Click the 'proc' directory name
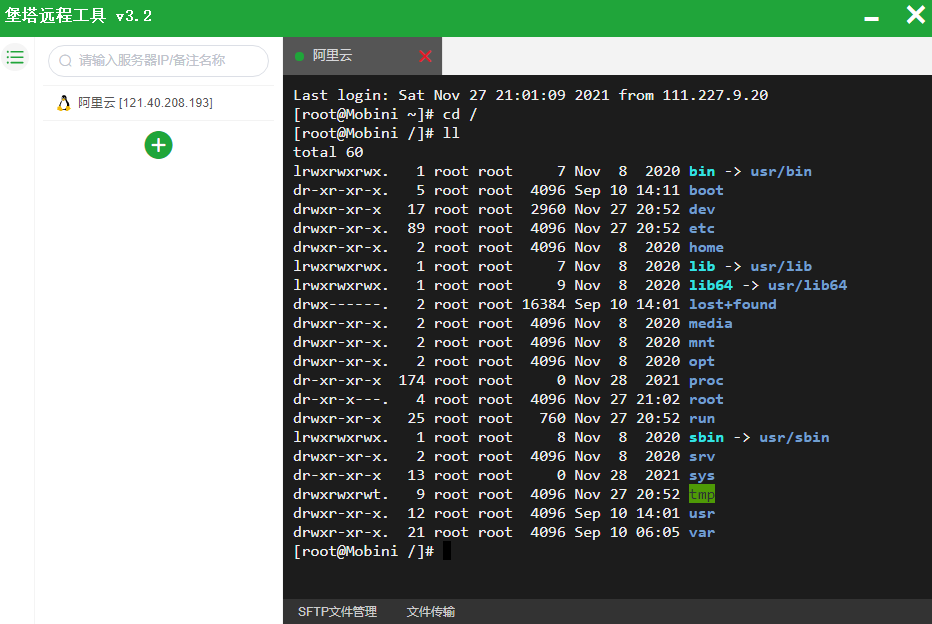The height and width of the screenshot is (624, 932). tap(706, 380)
